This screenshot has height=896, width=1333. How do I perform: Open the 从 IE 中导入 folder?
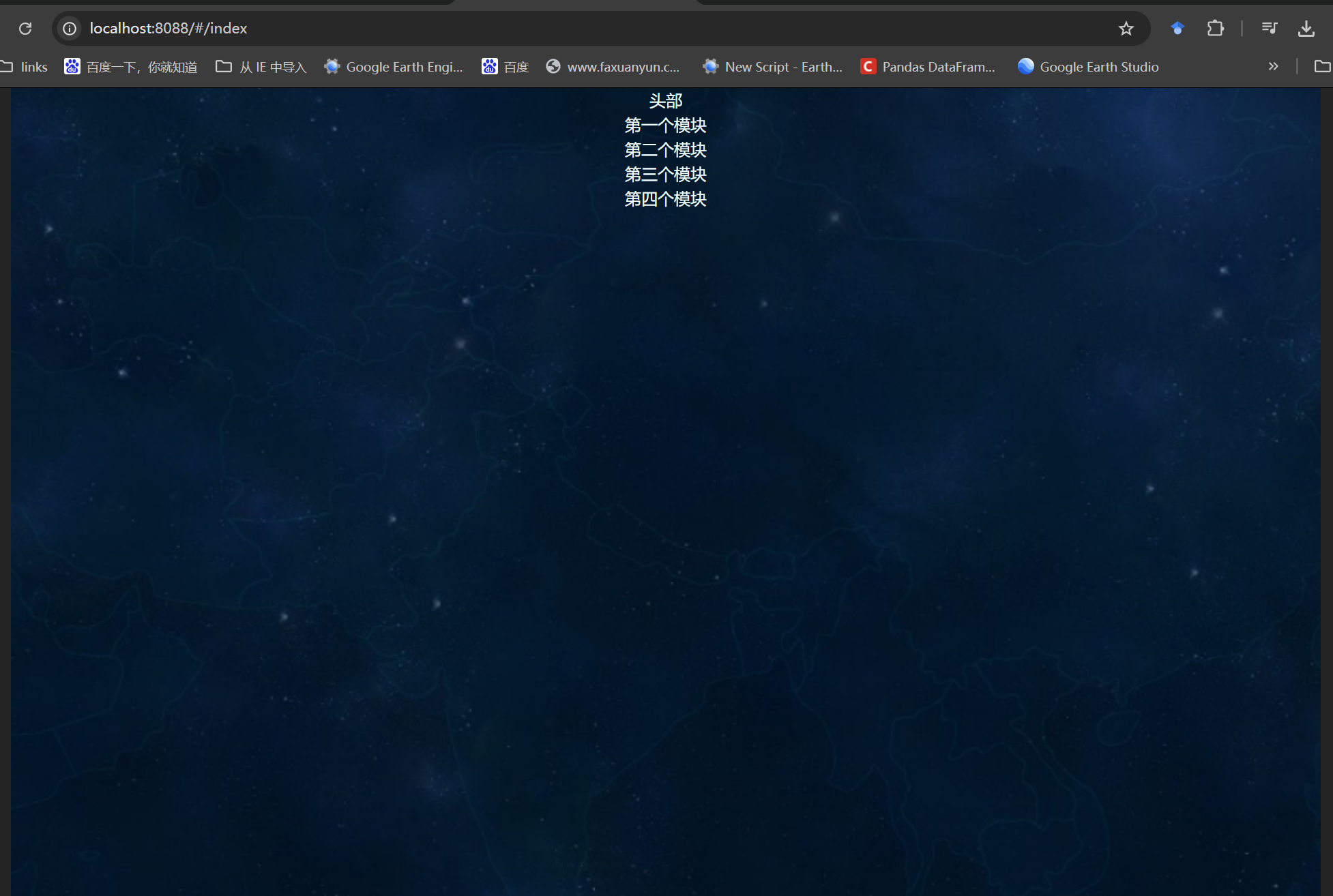261,67
